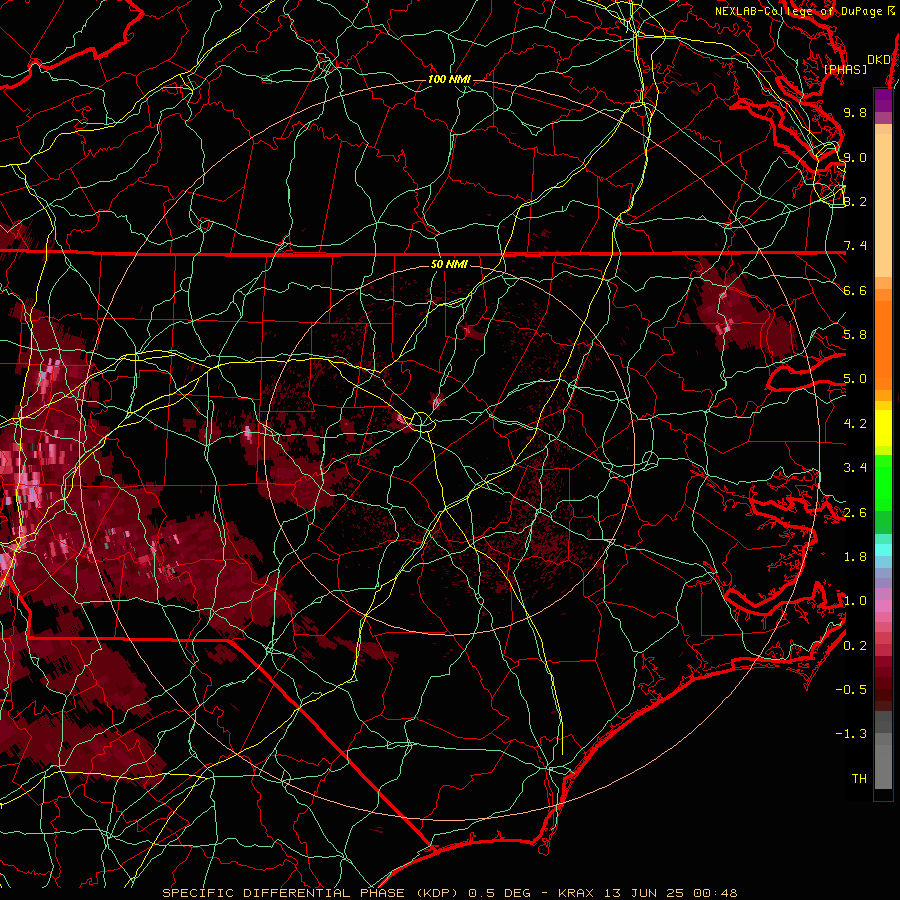Click the 50 NMI range ring label

[449, 264]
